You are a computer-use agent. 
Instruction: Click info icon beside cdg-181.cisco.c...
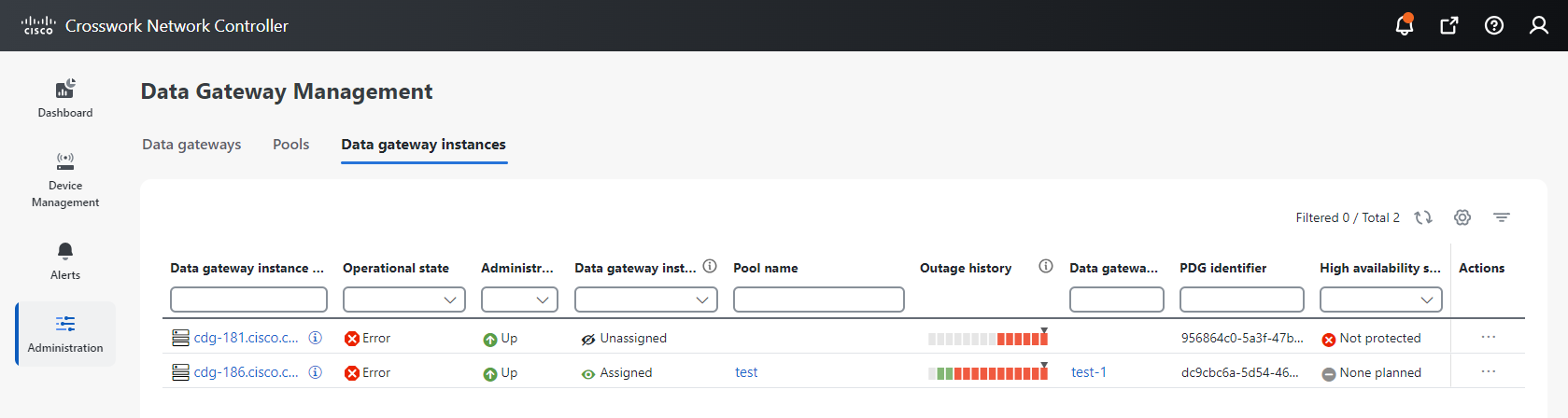pyautogui.click(x=316, y=338)
